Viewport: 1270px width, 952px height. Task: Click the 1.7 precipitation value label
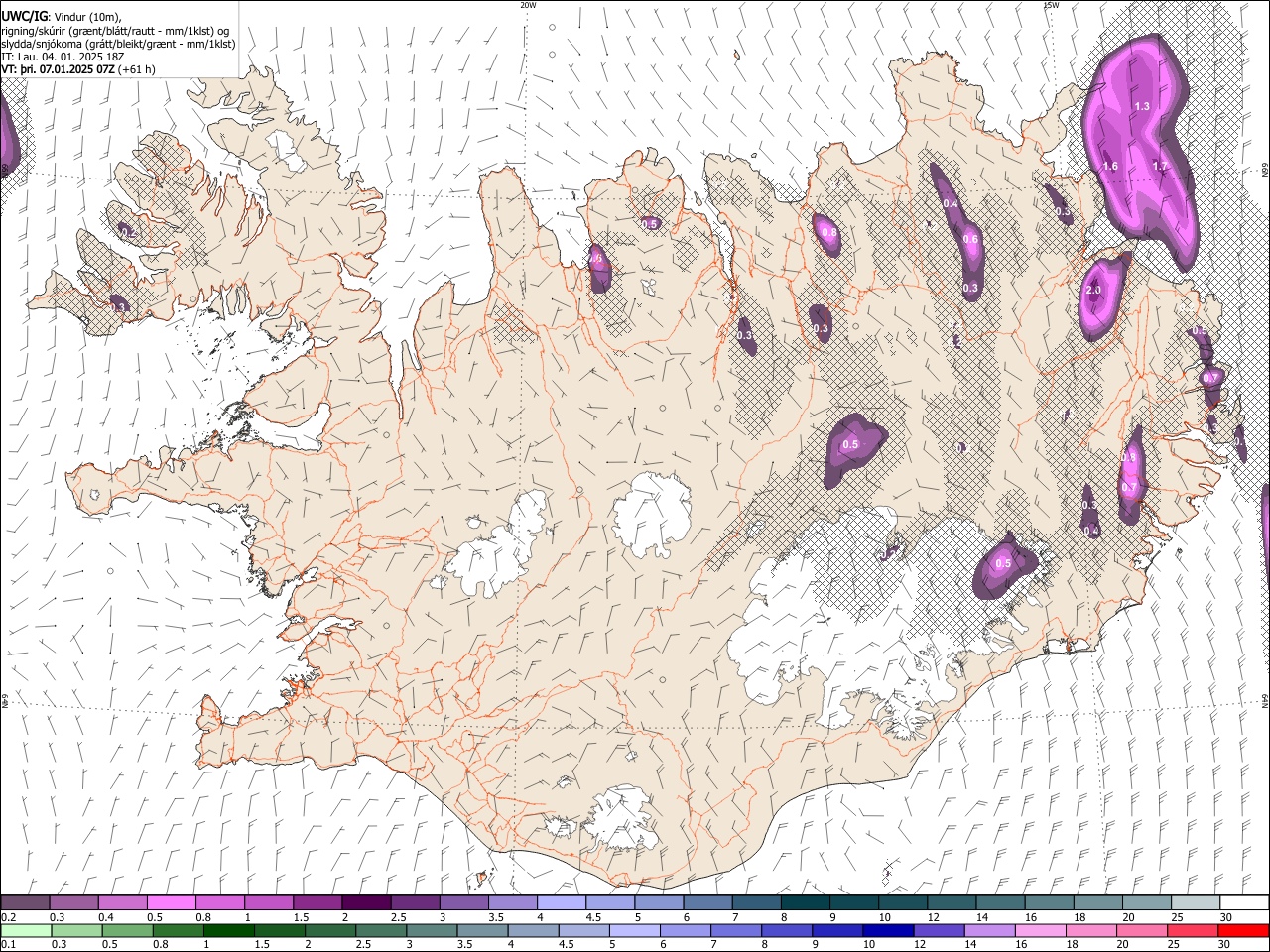(x=1160, y=166)
